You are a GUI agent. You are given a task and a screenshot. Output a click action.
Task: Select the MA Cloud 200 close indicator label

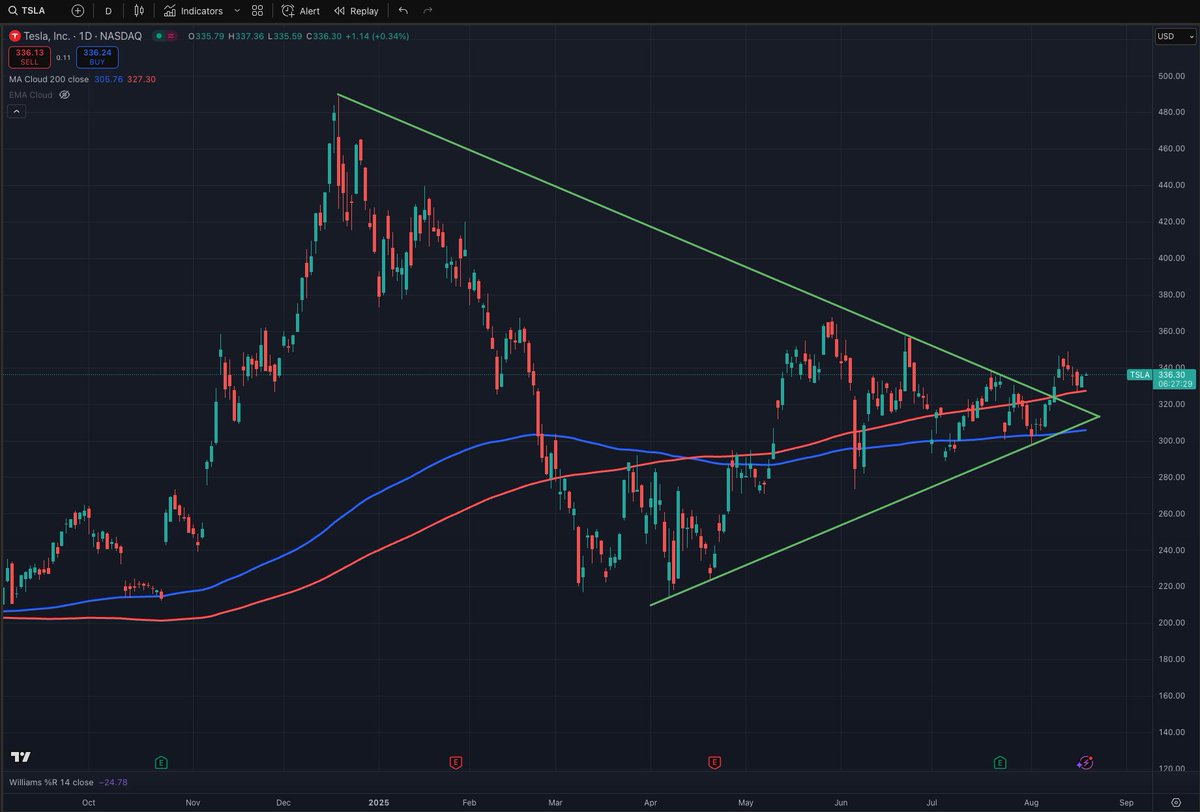pos(49,79)
